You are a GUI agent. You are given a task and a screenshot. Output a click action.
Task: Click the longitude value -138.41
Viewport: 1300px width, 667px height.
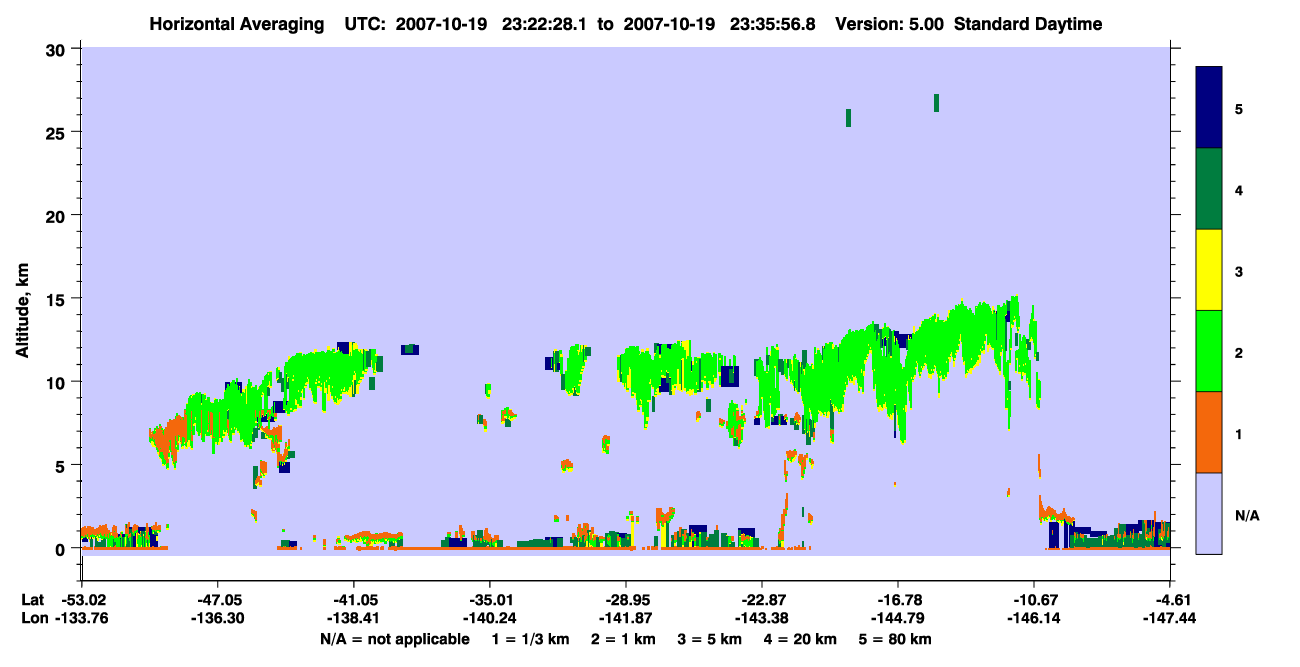coord(353,618)
